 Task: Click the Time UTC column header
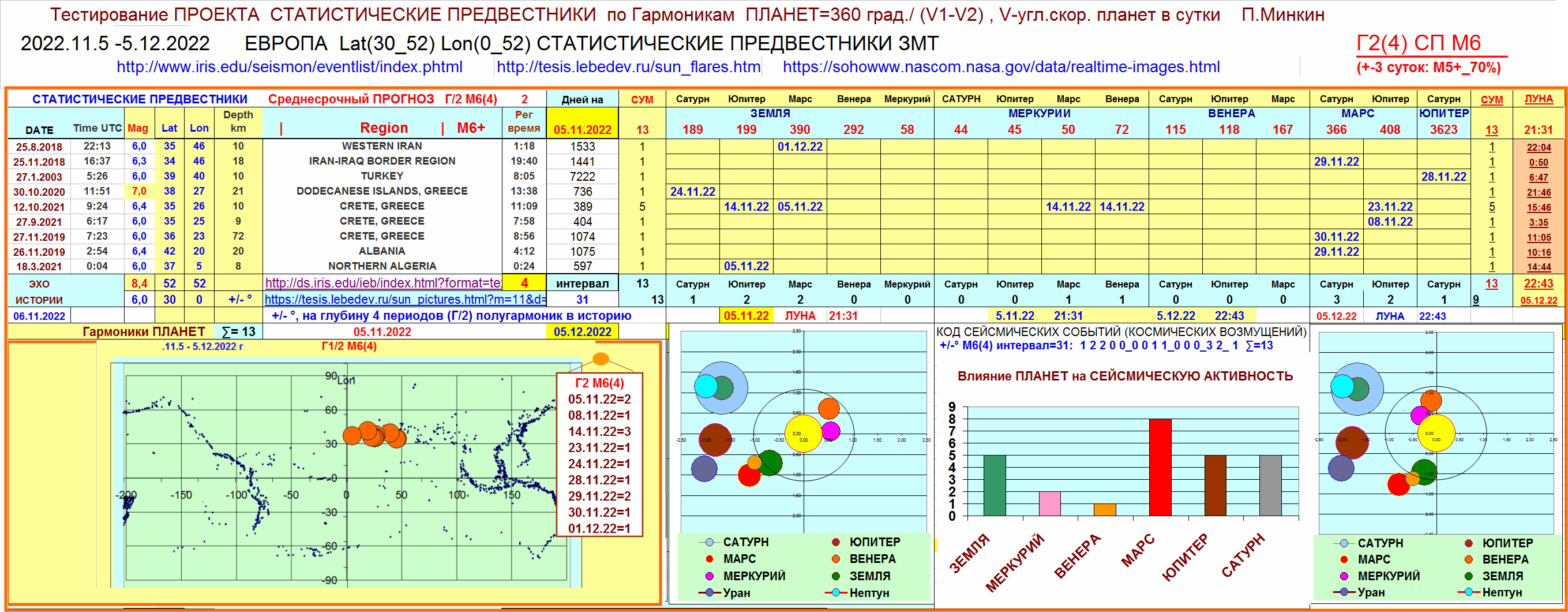(x=97, y=128)
